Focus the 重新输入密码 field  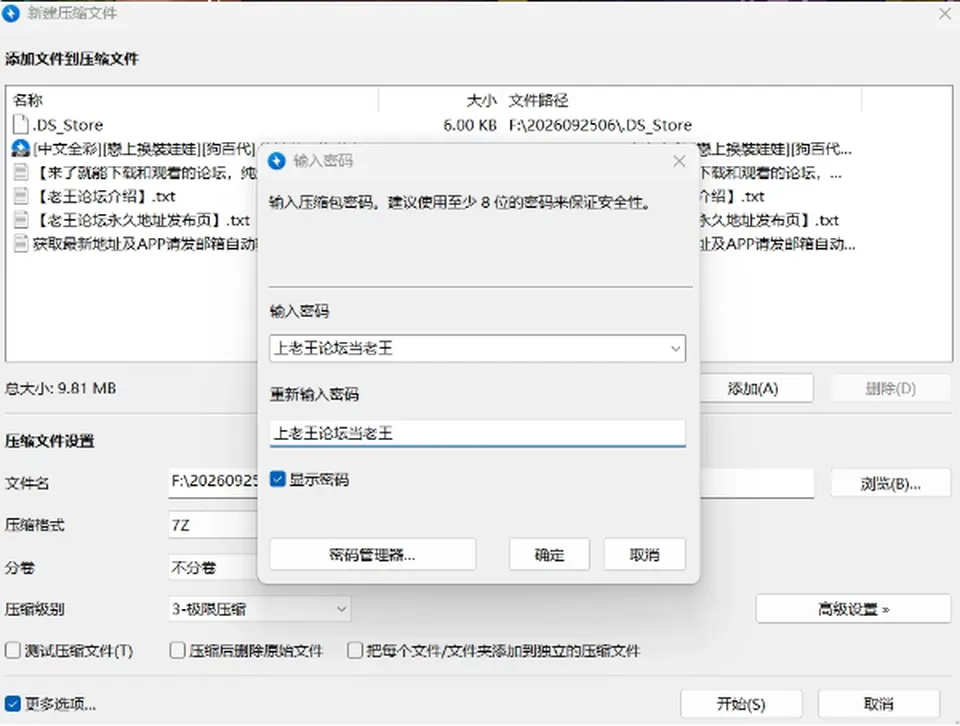(x=478, y=433)
